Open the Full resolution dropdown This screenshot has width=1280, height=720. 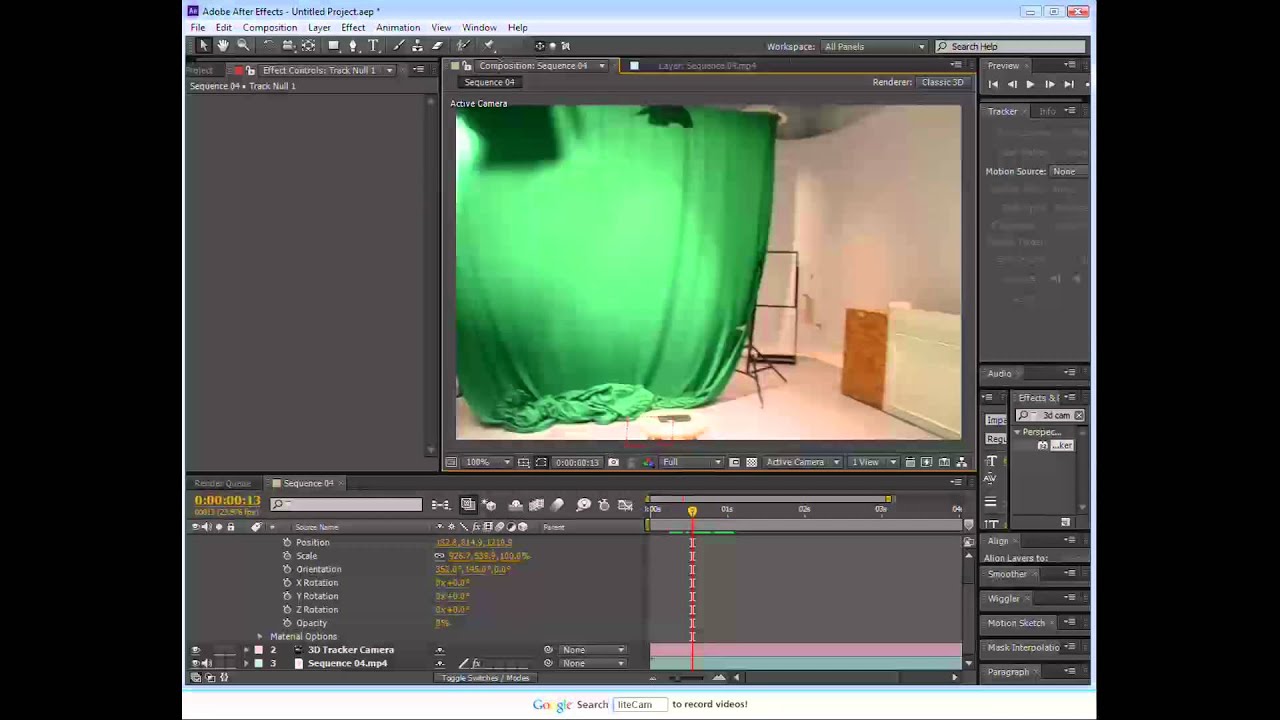[x=691, y=462]
